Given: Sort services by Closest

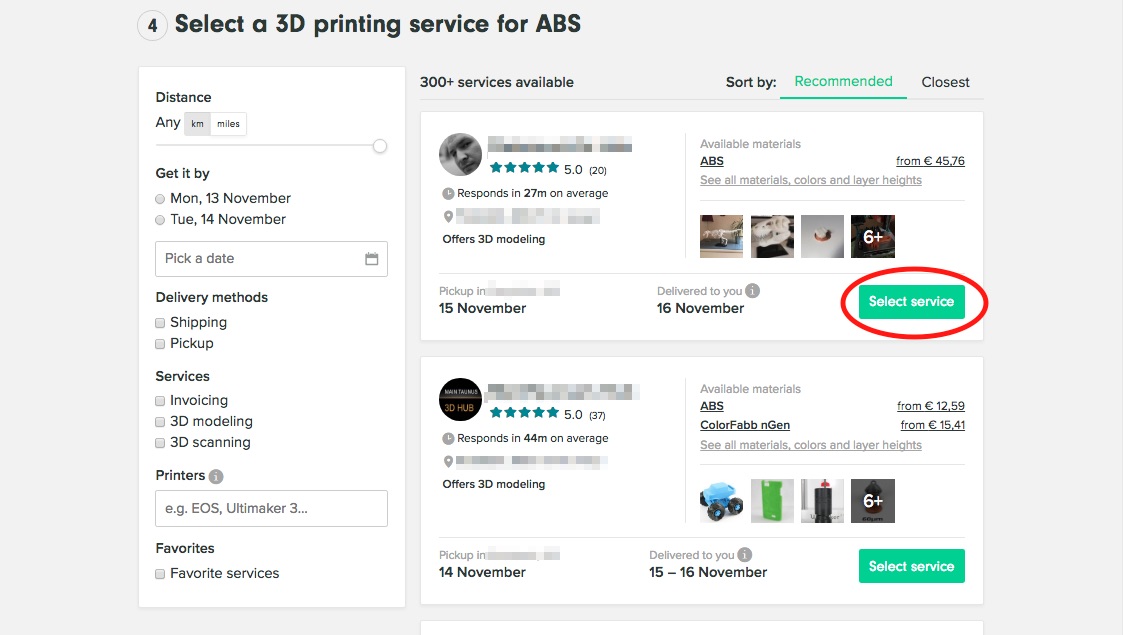Looking at the screenshot, I should (x=945, y=82).
